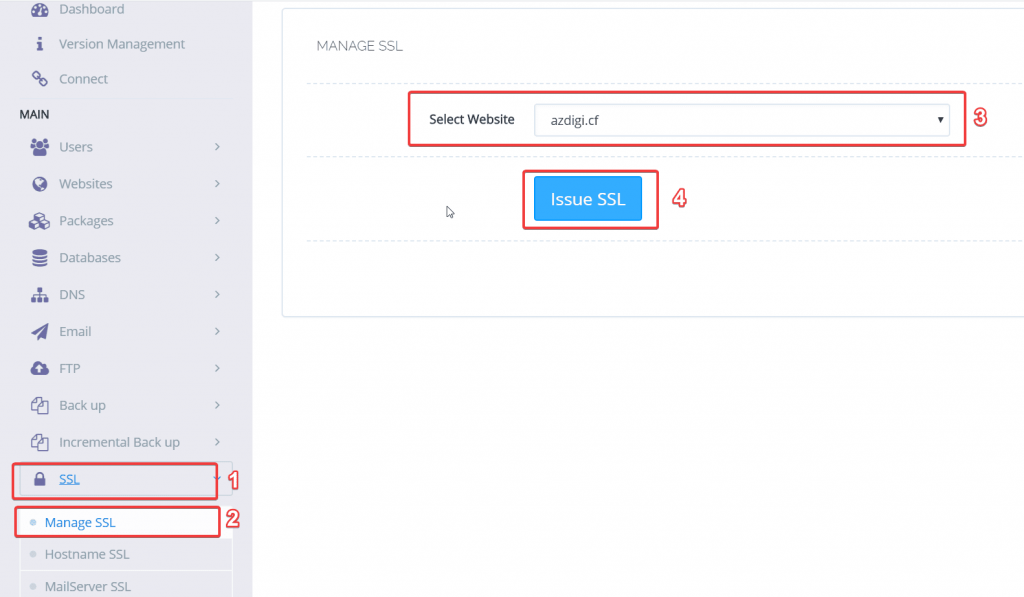
Task: Open the Dashboard from the sidebar
Action: pos(40,11)
